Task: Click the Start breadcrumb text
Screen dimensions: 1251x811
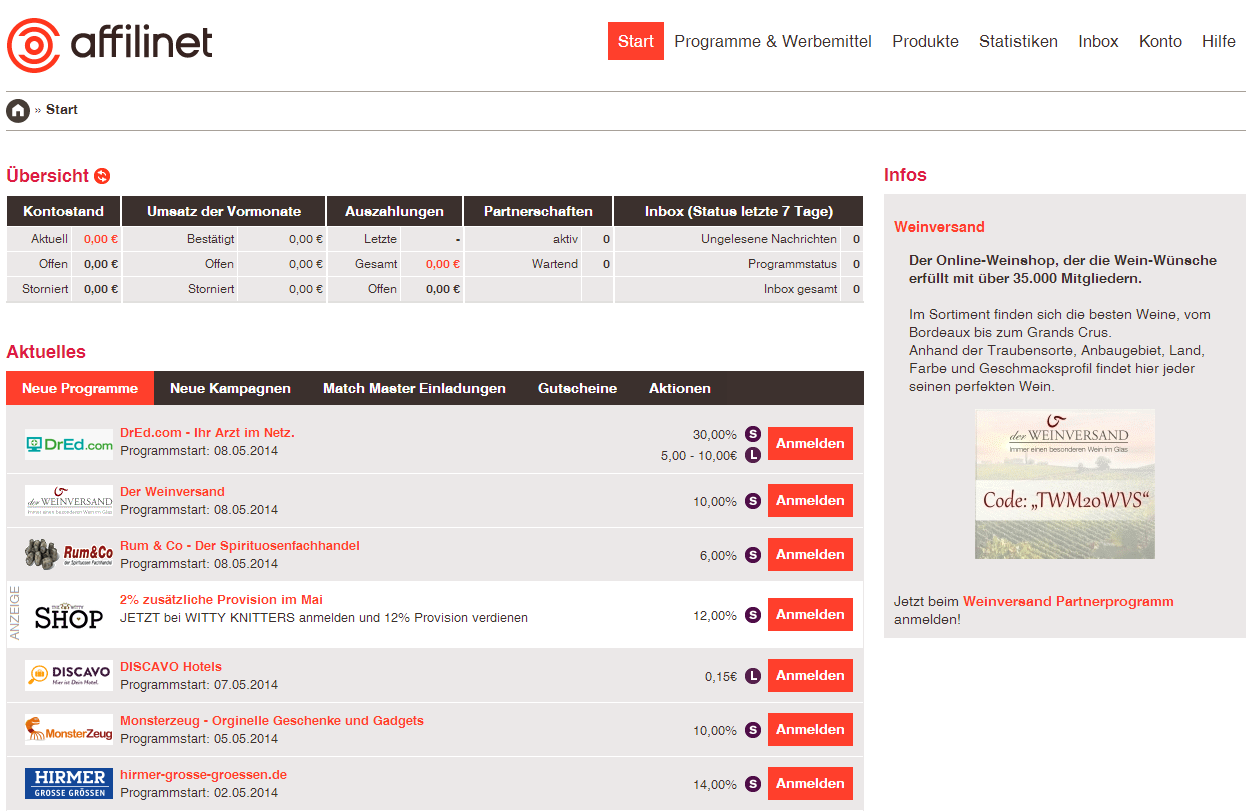Action: point(62,110)
